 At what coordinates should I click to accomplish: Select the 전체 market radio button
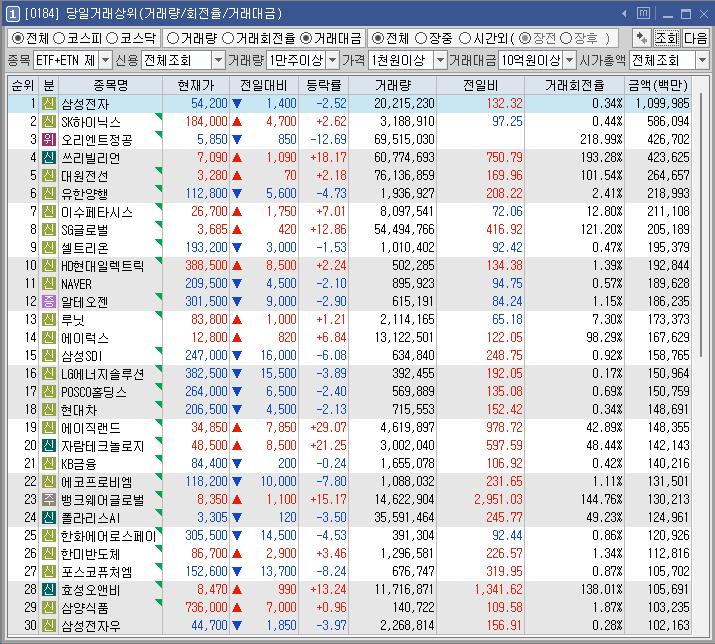[x=17, y=38]
